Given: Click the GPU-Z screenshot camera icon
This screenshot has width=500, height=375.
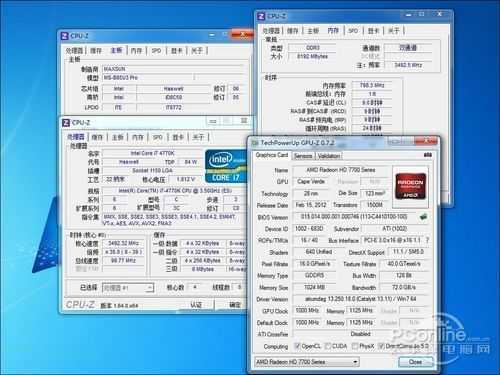Looking at the screenshot, I should coord(428,155).
